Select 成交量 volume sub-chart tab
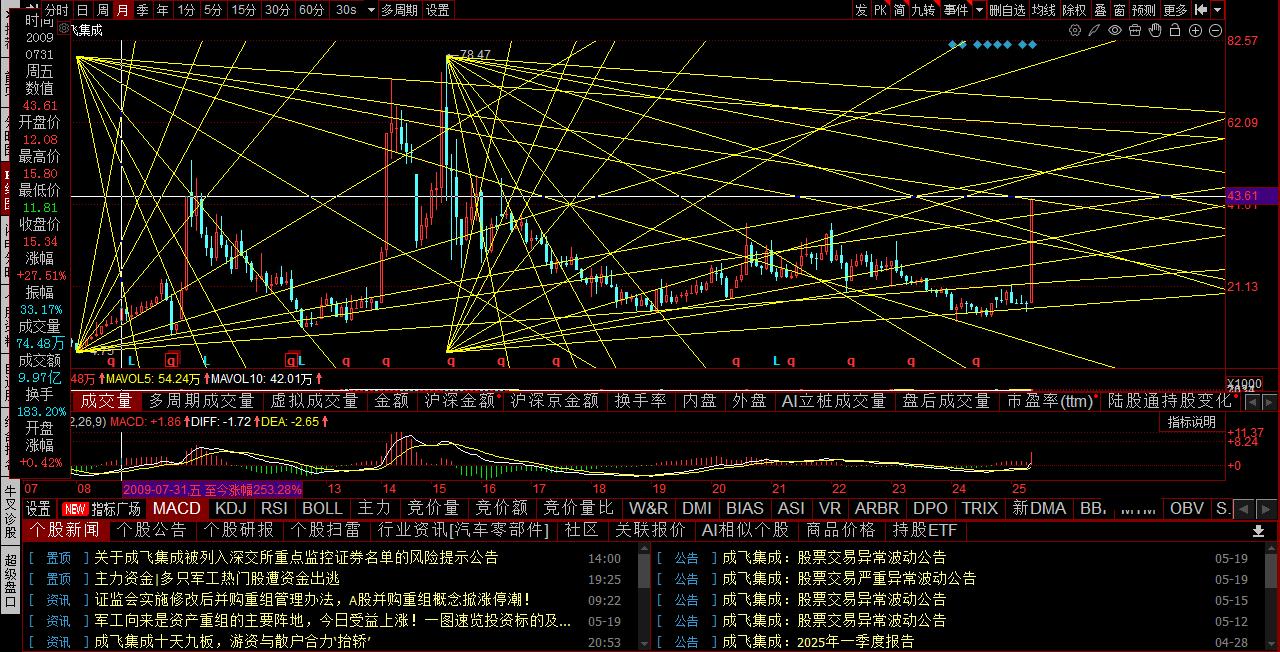1280x652 pixels. click(x=106, y=401)
